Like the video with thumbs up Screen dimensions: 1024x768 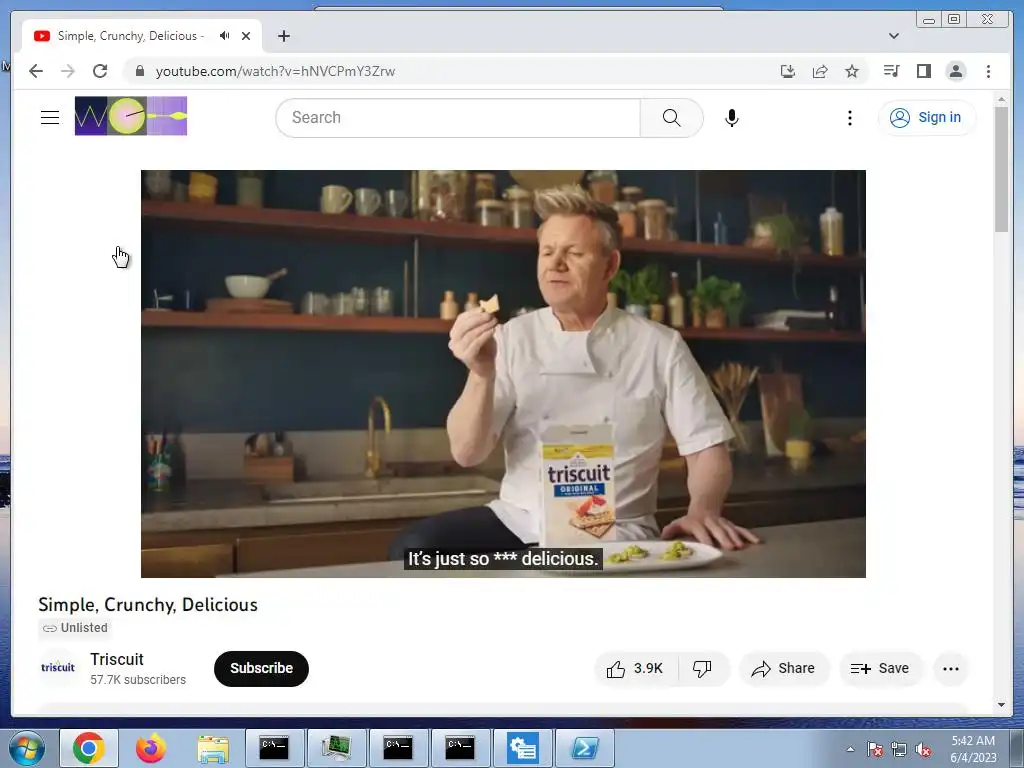(635, 669)
